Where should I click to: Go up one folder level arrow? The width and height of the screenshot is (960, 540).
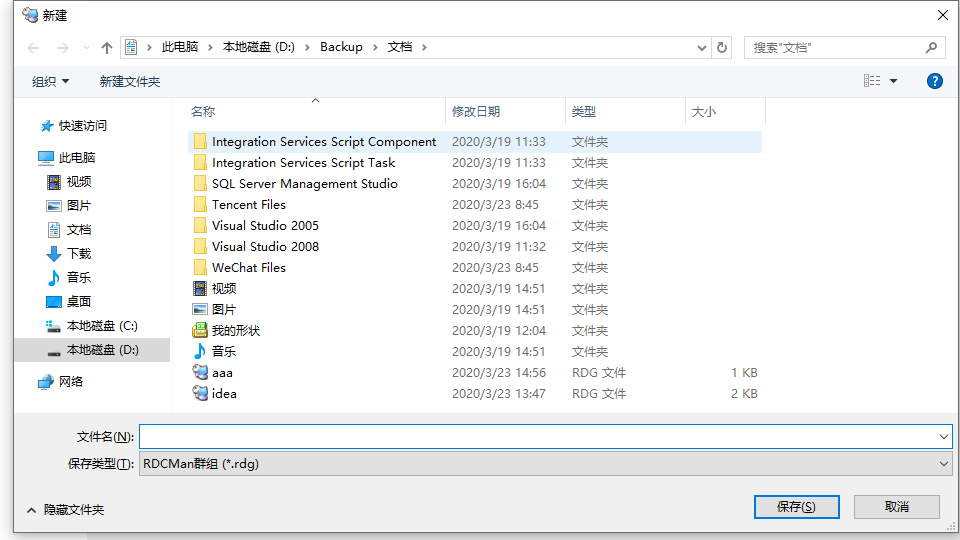click(x=107, y=47)
